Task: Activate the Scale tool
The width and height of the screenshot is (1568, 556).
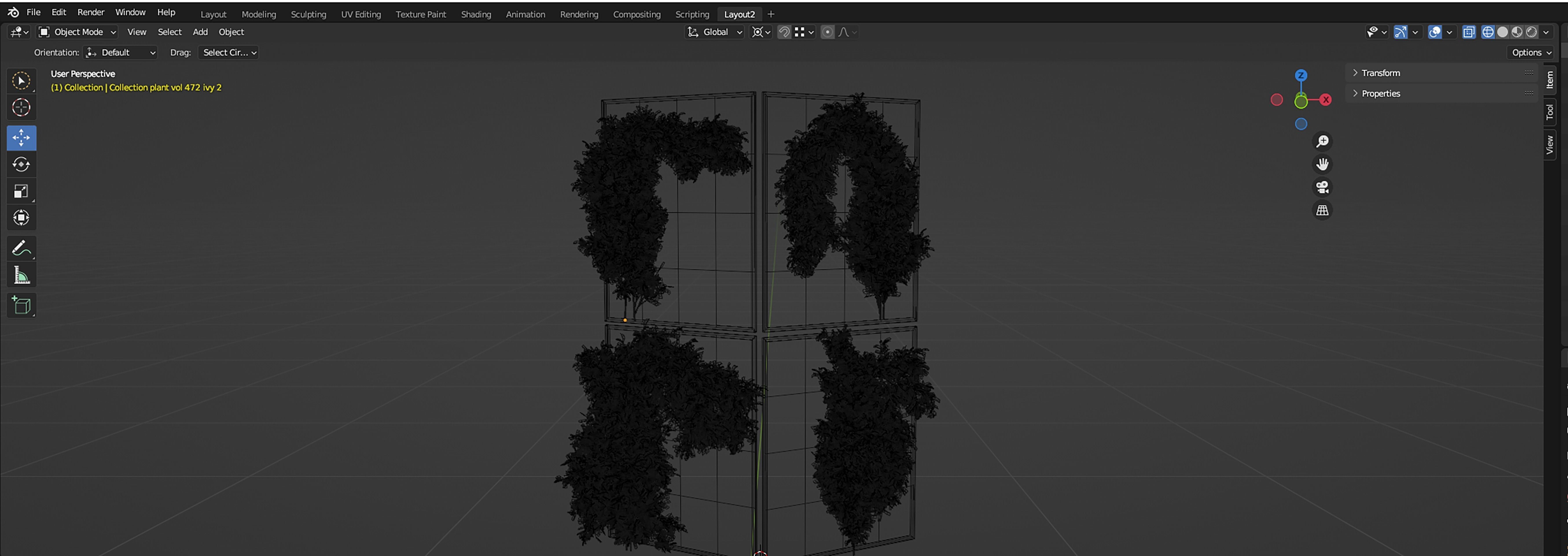Action: (21, 191)
